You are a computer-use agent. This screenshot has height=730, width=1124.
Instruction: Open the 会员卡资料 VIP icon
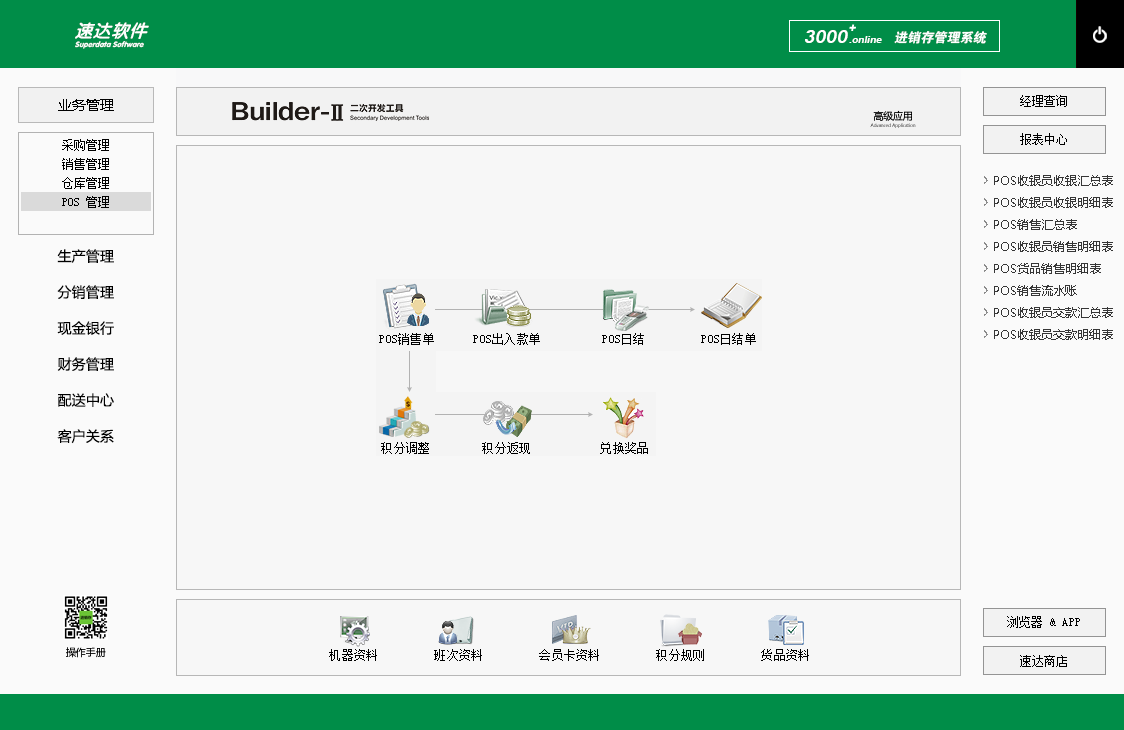coord(569,630)
